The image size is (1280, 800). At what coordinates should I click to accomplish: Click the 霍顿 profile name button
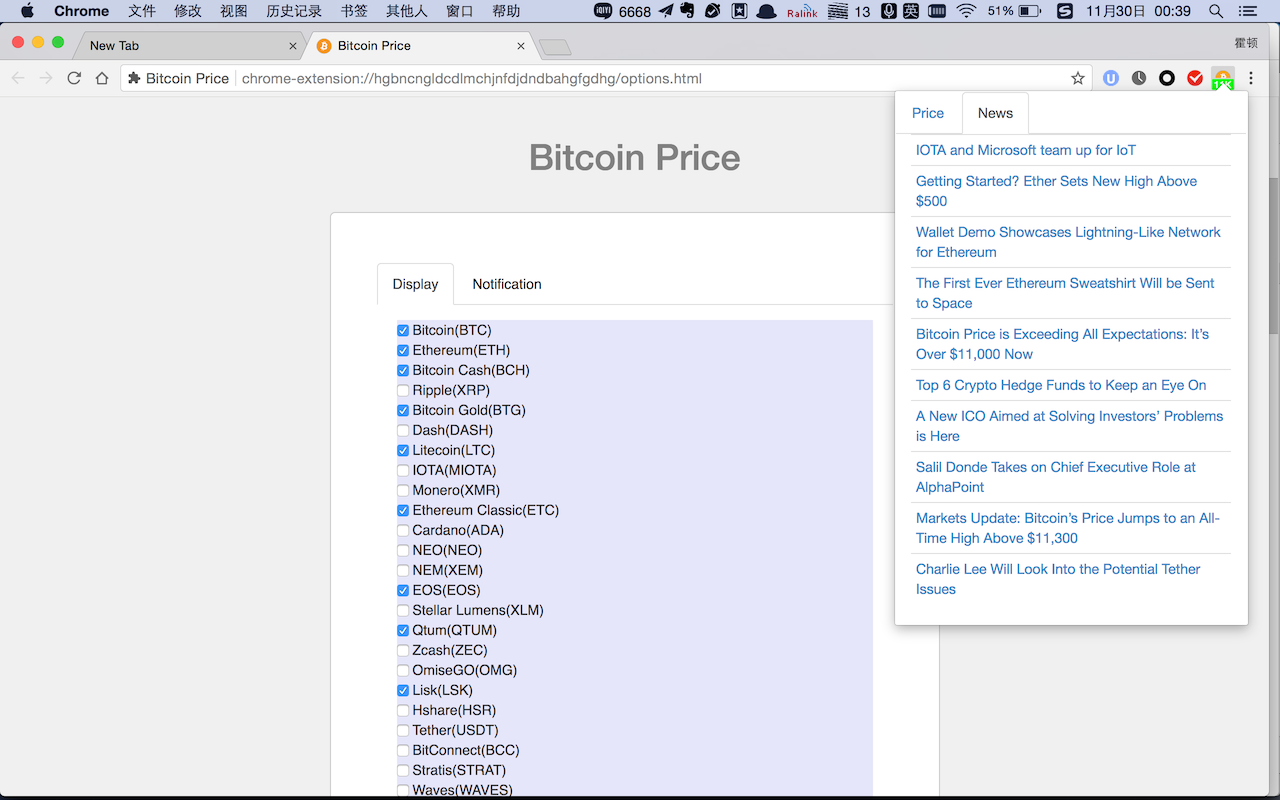click(x=1246, y=42)
